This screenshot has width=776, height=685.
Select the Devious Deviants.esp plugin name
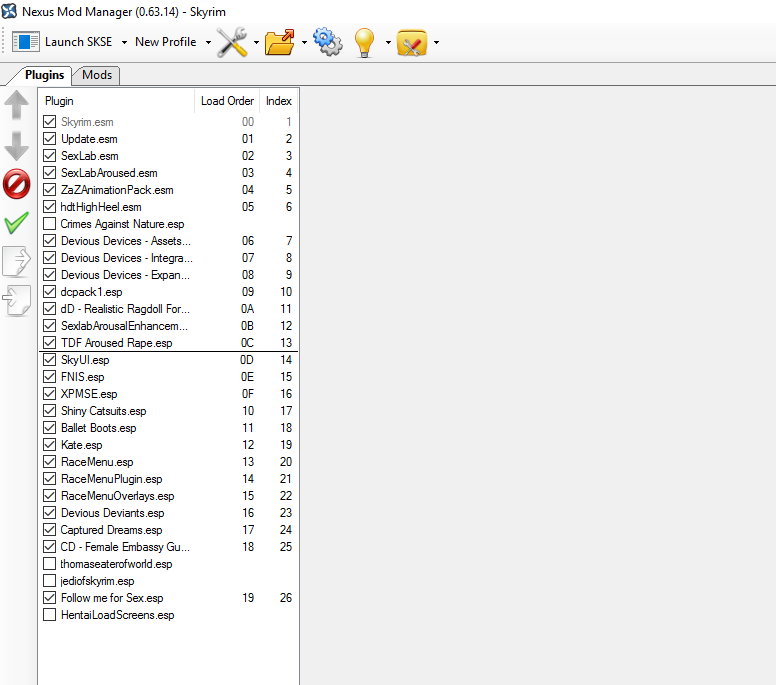112,513
